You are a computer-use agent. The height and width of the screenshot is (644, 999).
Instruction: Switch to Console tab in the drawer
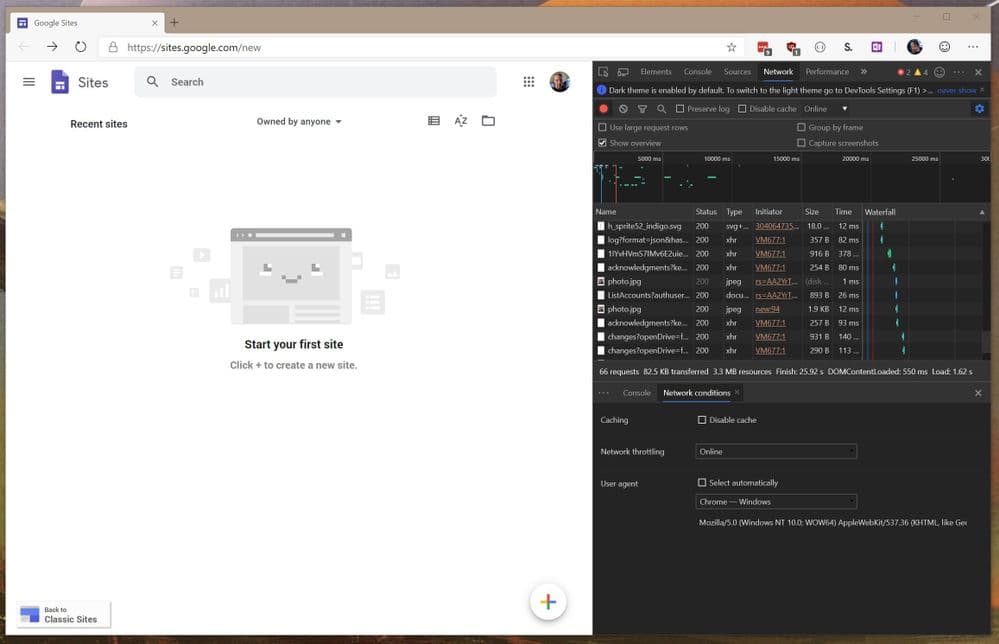[x=636, y=393]
